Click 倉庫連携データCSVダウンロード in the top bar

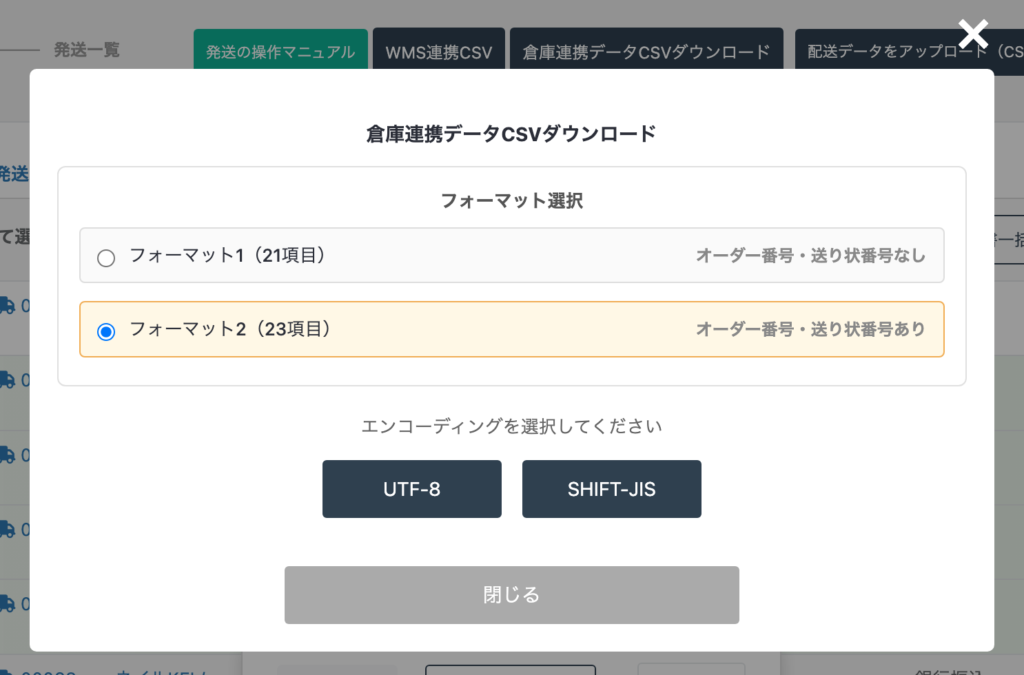point(646,52)
